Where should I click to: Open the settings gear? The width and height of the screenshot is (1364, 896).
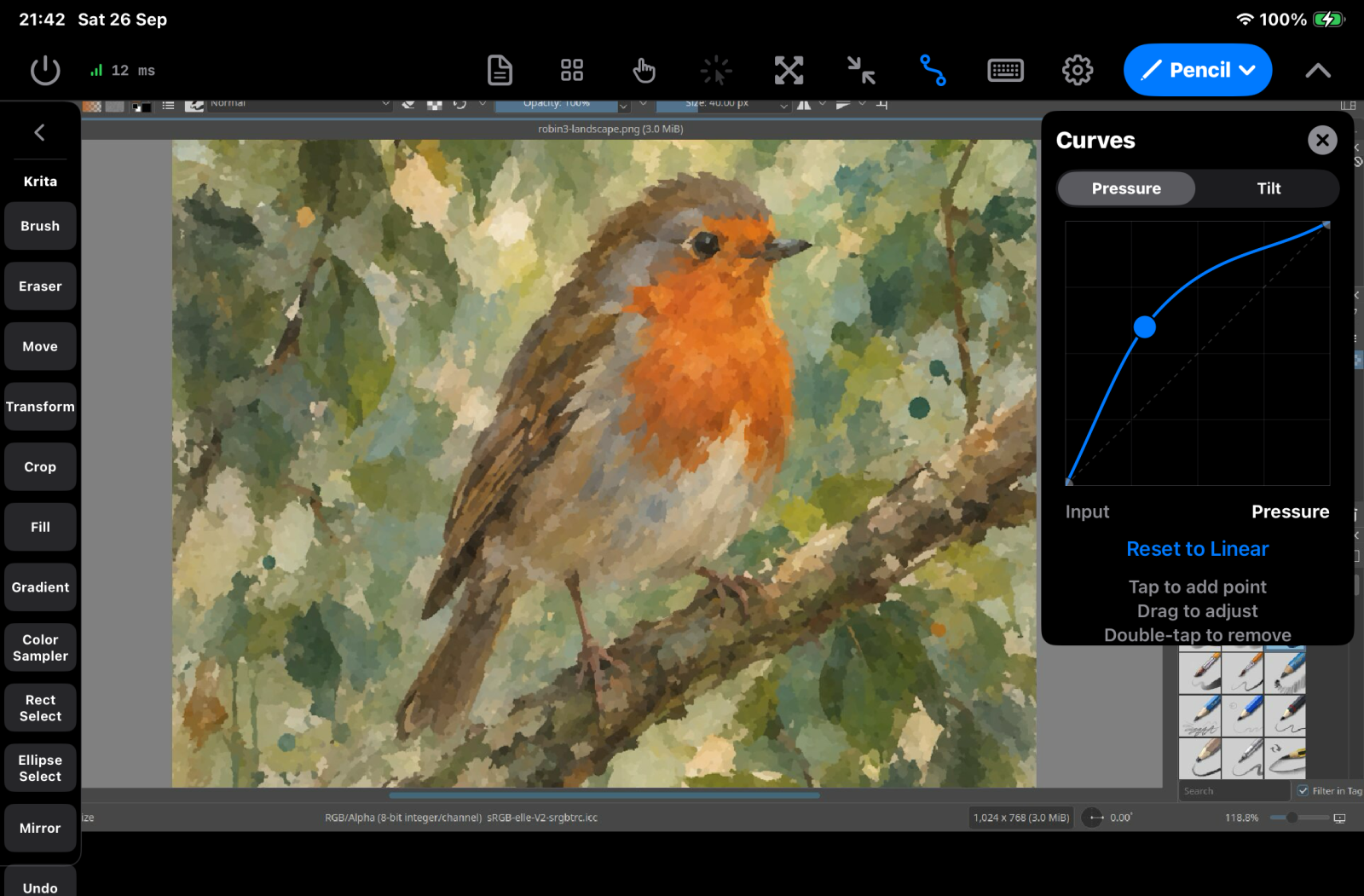[x=1078, y=71]
